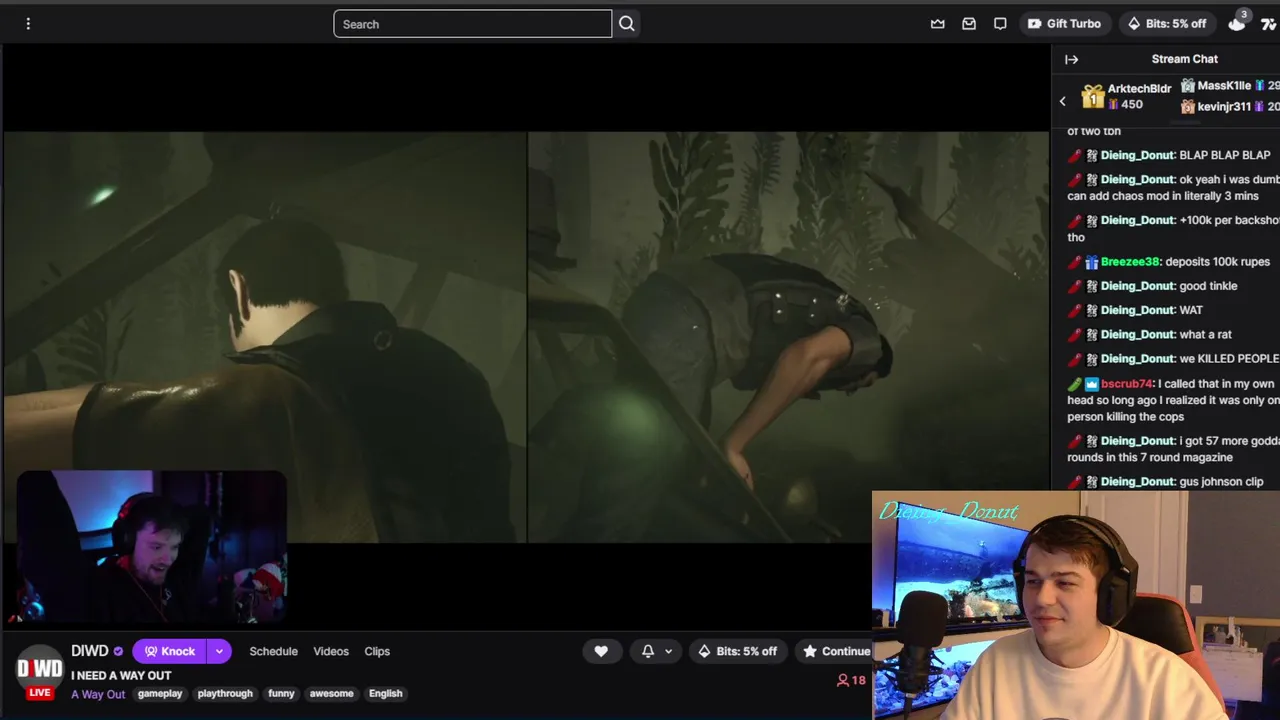
Task: Click the notification bell icon
Action: [648, 651]
